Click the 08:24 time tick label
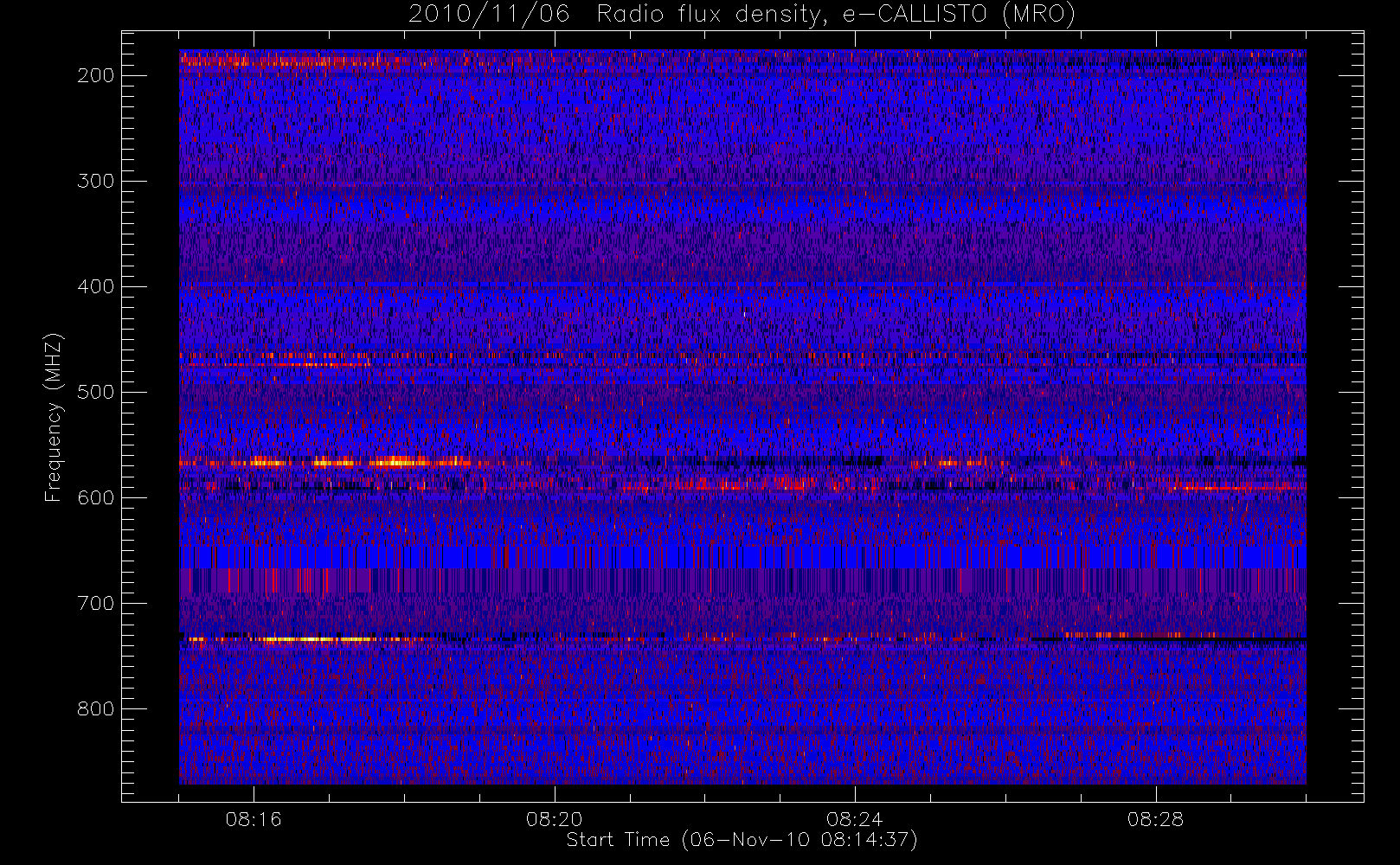Screen dimensions: 1400x865 [854, 819]
